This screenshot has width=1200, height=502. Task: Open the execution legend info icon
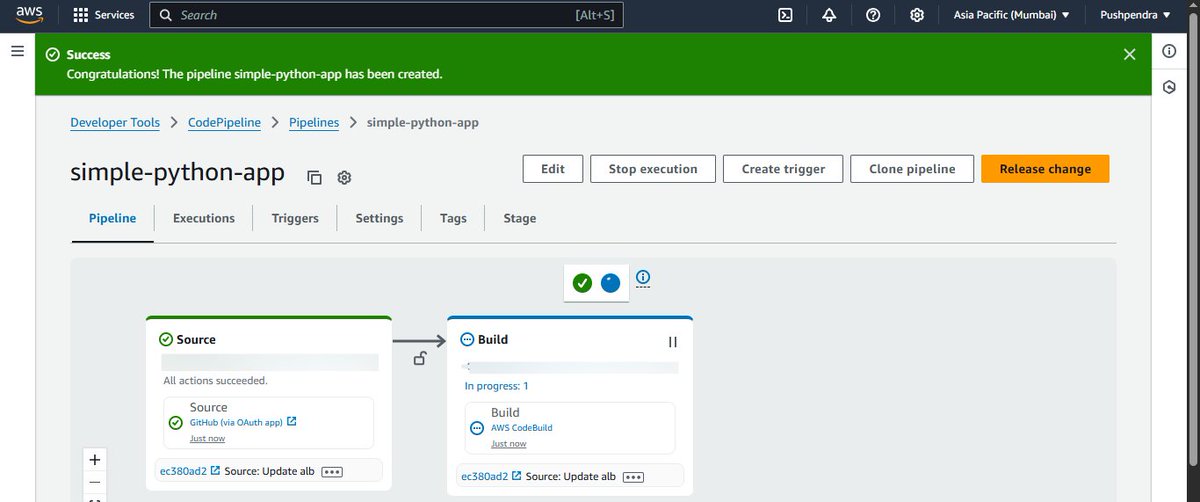643,277
